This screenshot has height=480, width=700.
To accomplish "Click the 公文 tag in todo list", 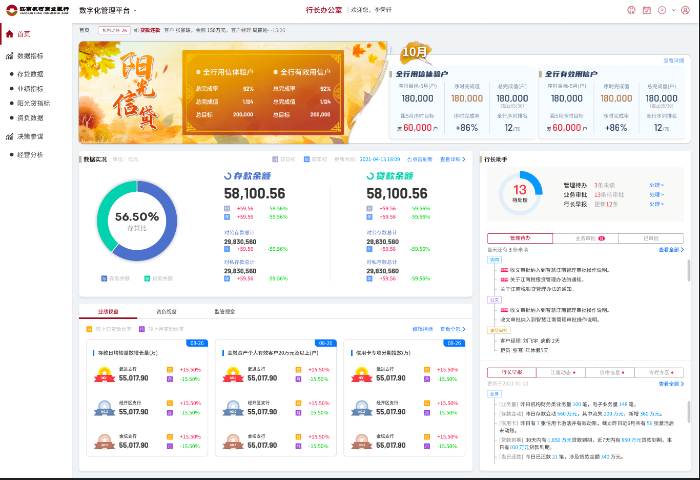I will (494, 300).
